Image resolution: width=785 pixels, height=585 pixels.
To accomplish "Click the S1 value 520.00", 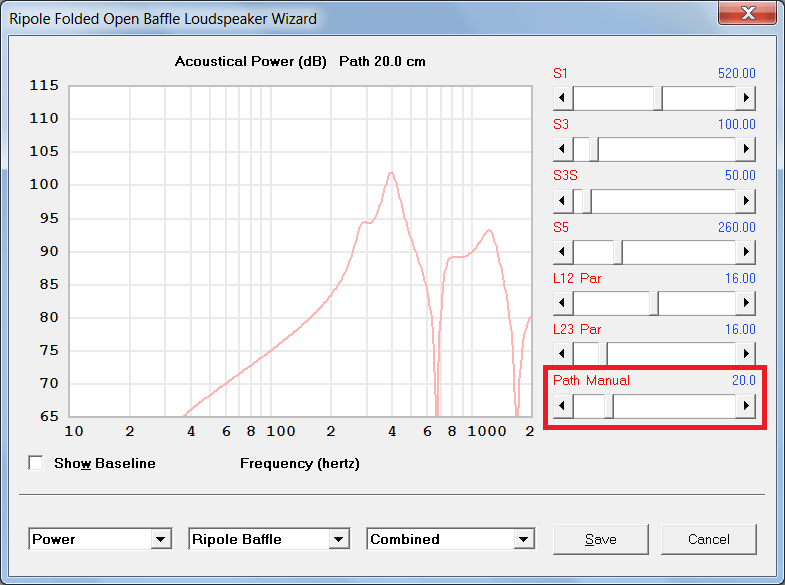I will tap(736, 73).
